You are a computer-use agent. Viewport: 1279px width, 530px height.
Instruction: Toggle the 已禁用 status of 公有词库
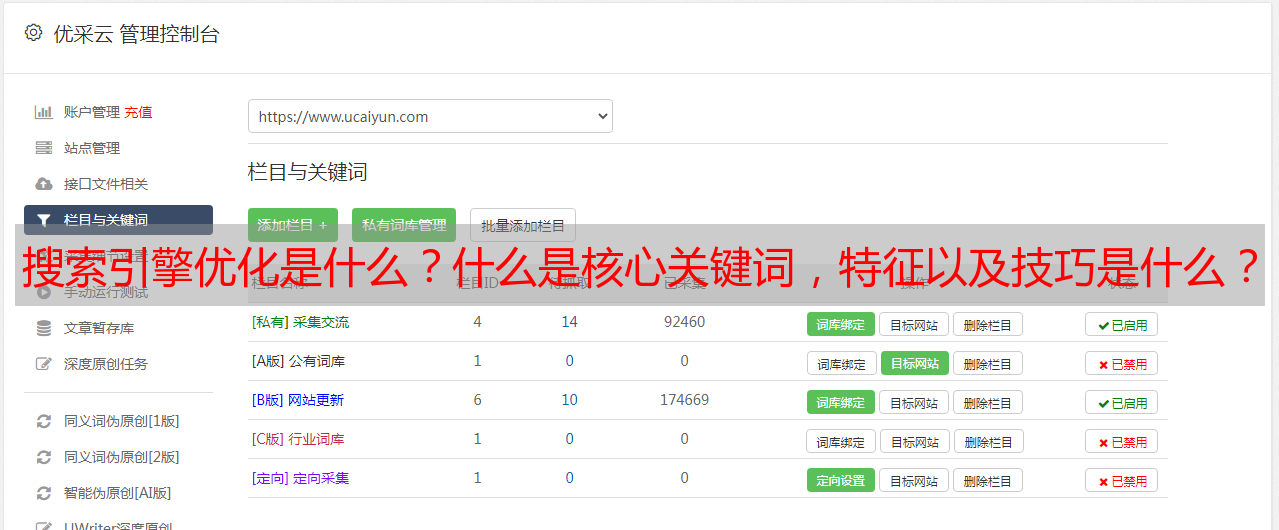[x=1122, y=363]
